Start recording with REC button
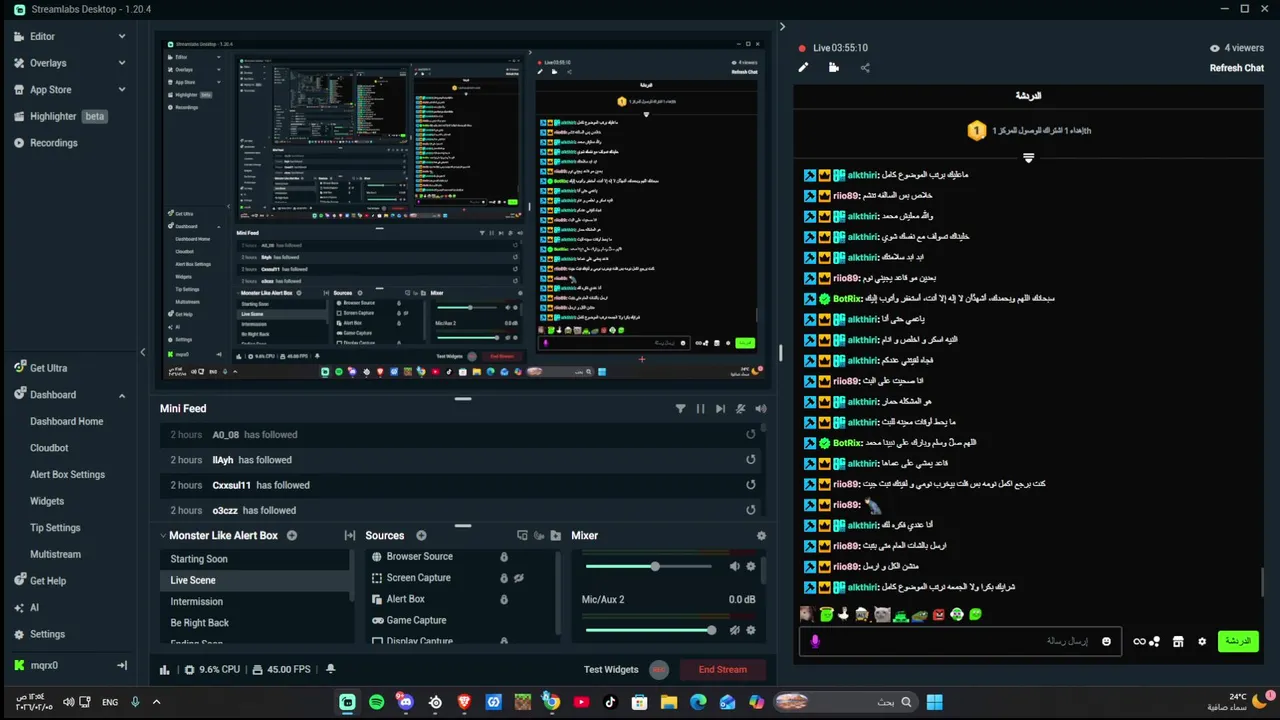Screen dimensions: 1280x720 658,669
